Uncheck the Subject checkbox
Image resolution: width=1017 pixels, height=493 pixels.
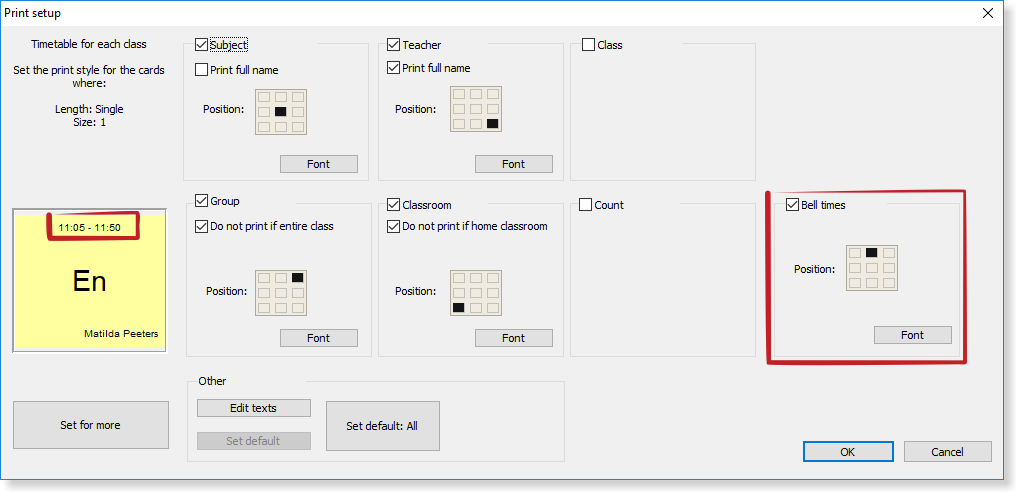(x=202, y=45)
